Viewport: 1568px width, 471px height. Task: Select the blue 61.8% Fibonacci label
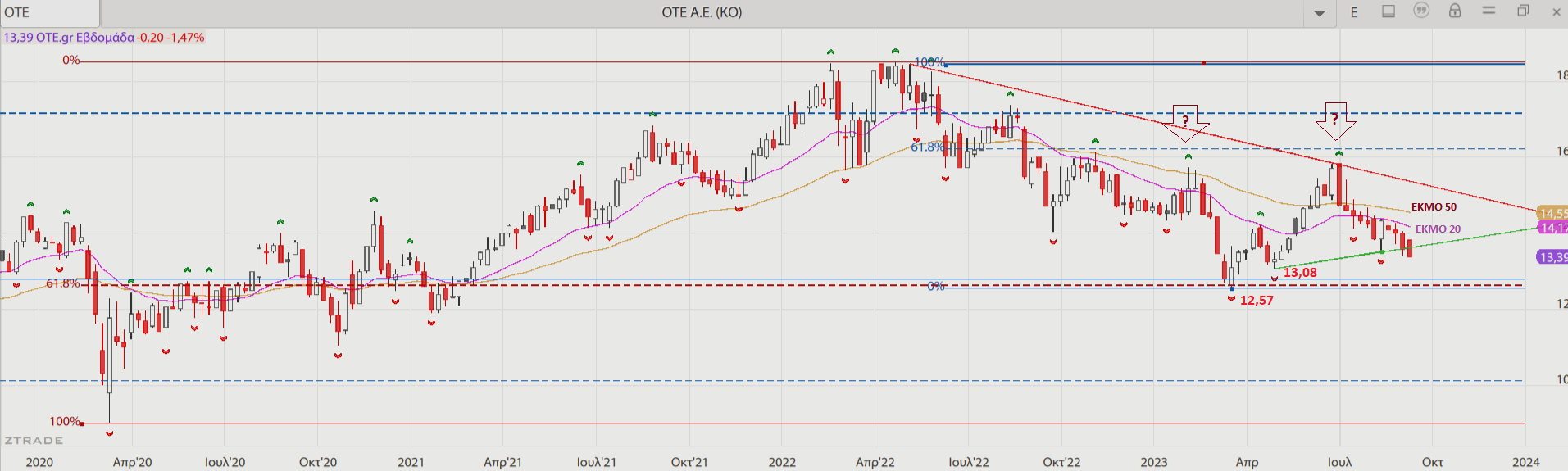tap(927, 147)
